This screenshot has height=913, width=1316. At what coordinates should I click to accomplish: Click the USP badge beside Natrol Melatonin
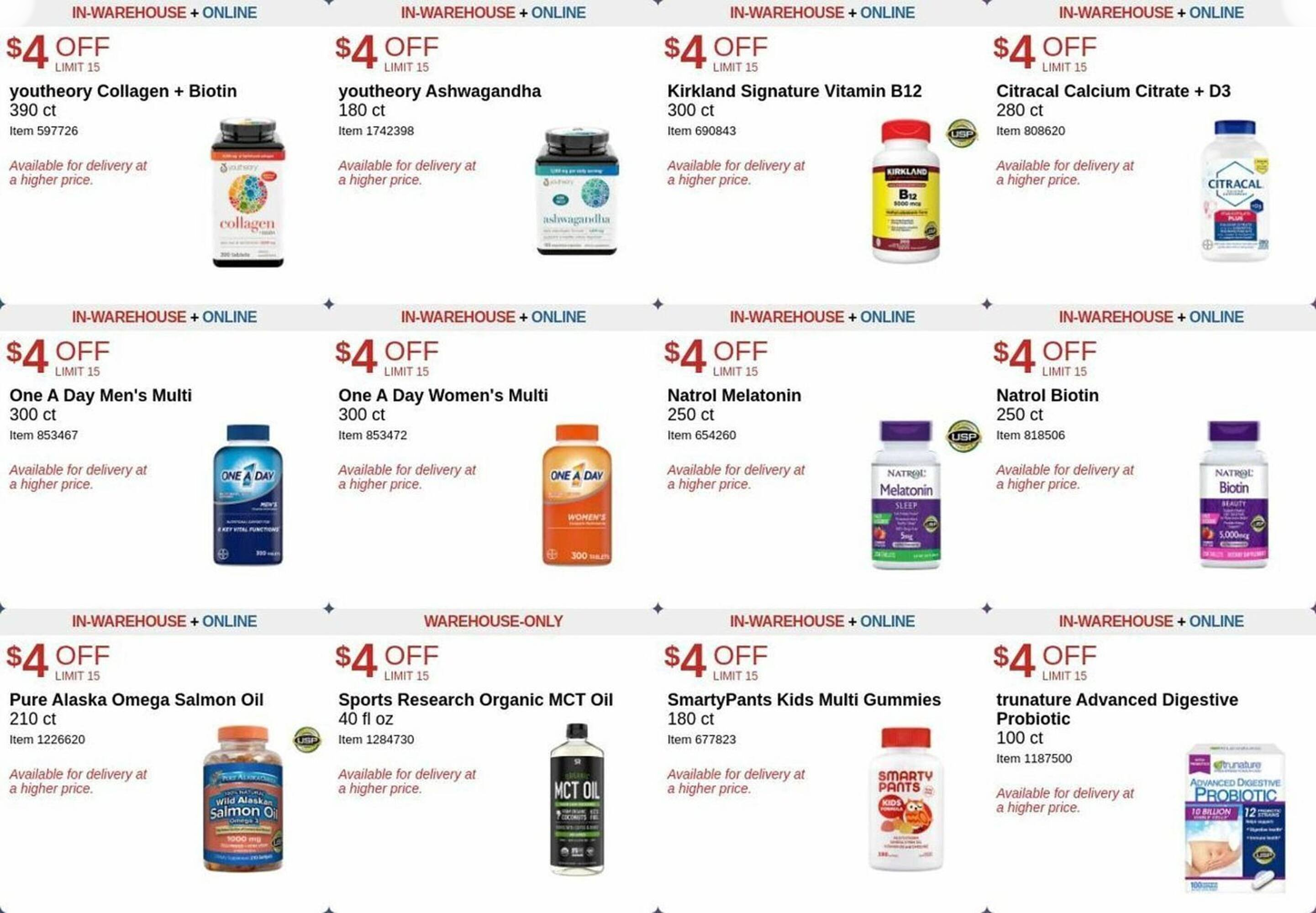pos(963,436)
